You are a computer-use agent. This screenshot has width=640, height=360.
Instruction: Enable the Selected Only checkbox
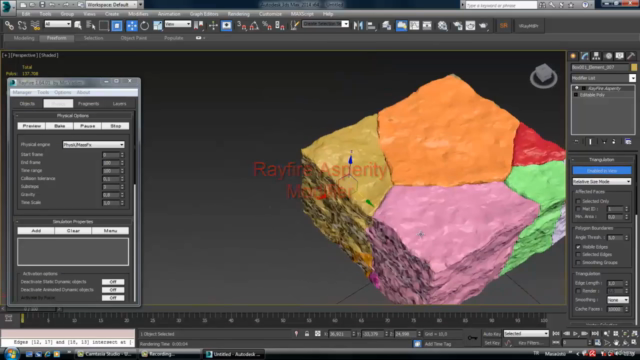(578, 201)
